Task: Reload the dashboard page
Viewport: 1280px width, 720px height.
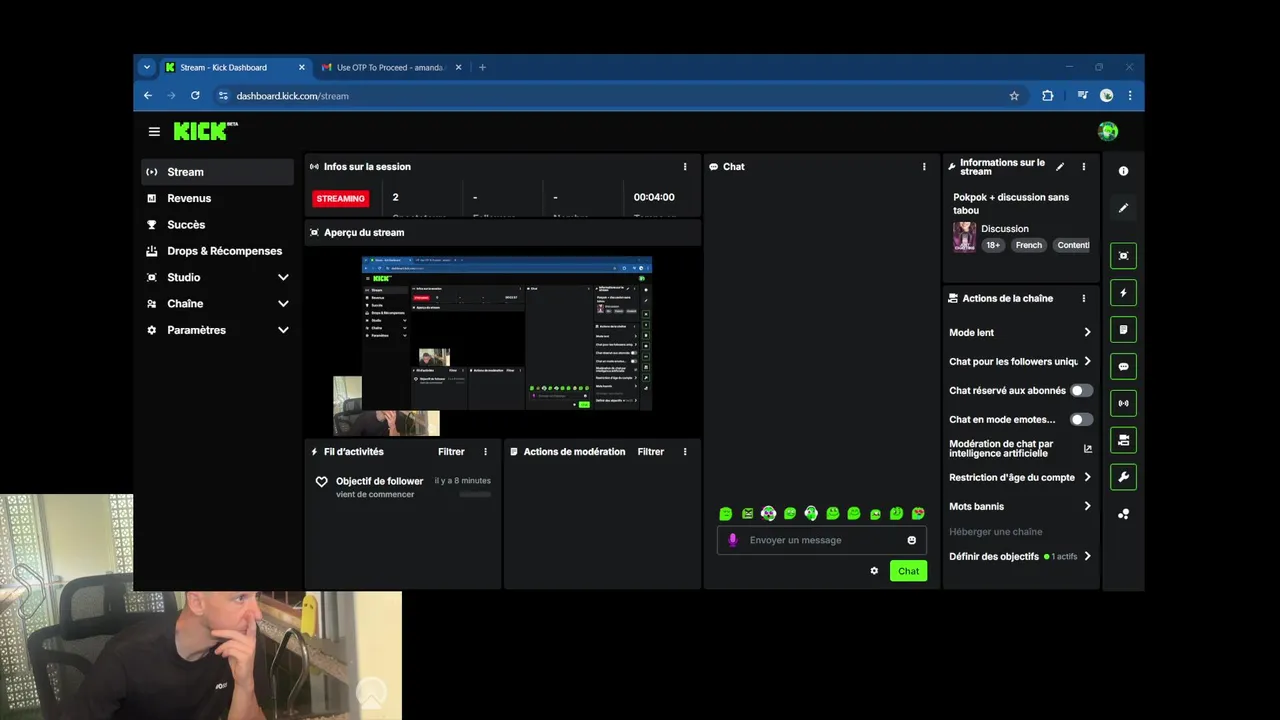Action: [195, 96]
